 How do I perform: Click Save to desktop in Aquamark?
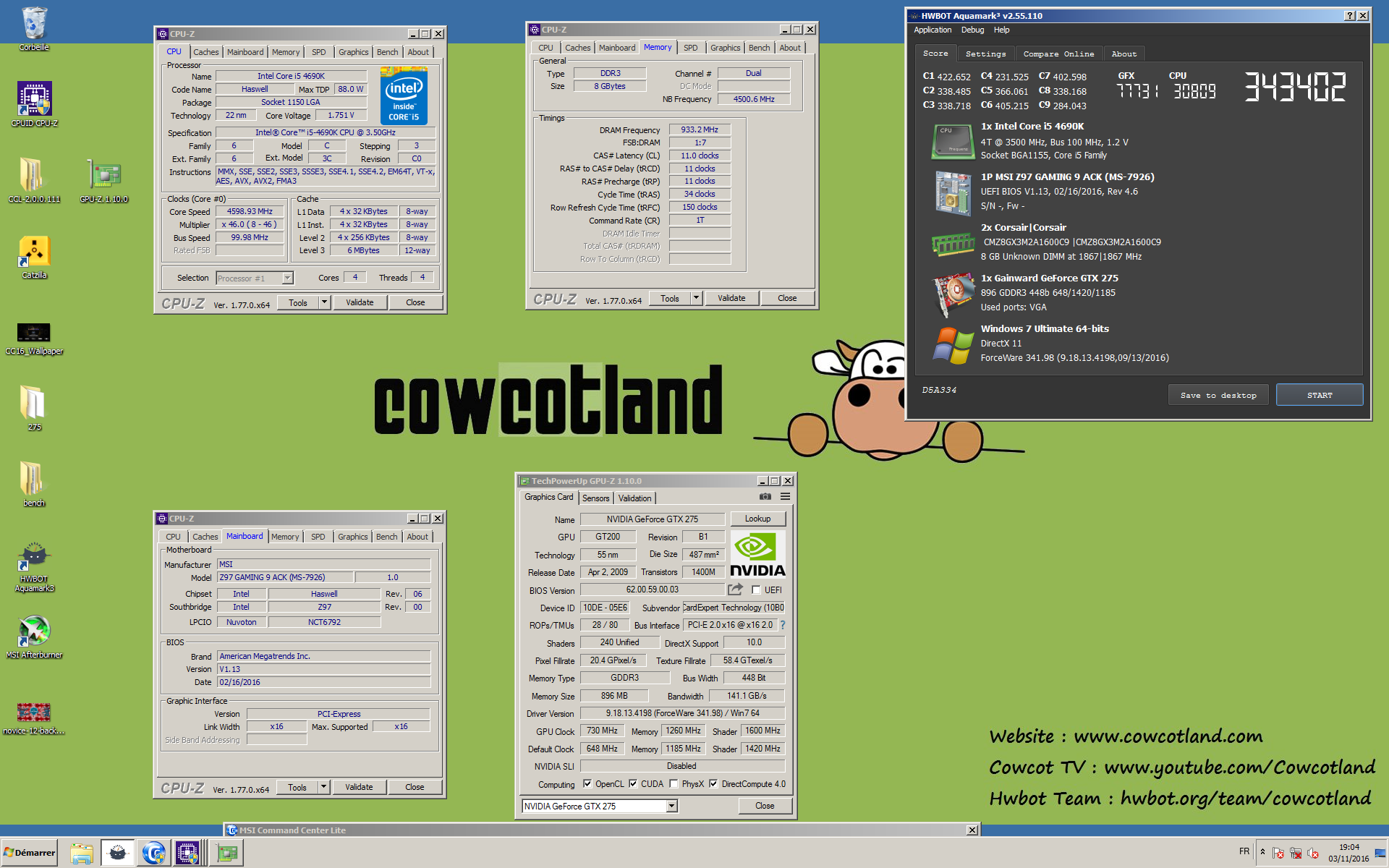coord(1218,395)
